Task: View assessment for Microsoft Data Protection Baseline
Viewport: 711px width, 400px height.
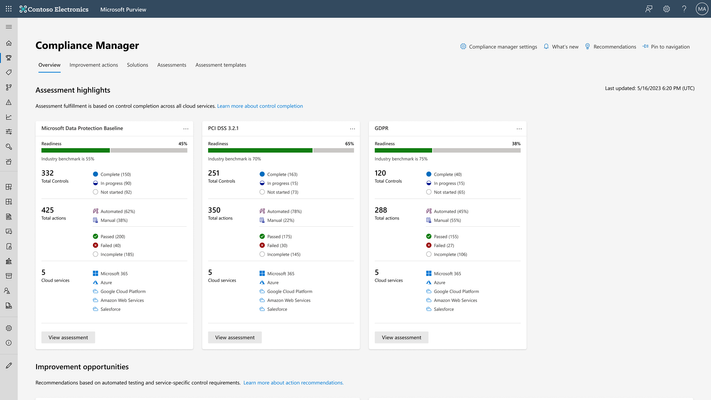Action: pyautogui.click(x=68, y=337)
